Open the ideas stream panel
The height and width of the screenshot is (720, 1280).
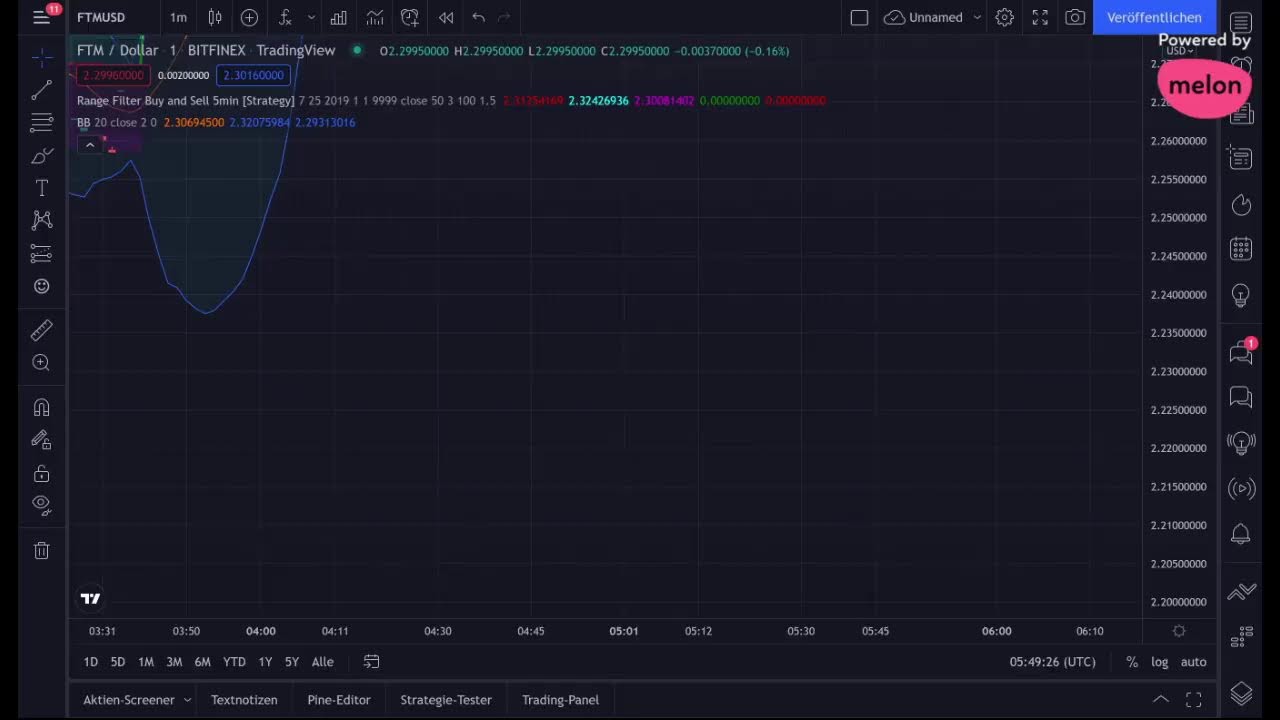(1241, 442)
